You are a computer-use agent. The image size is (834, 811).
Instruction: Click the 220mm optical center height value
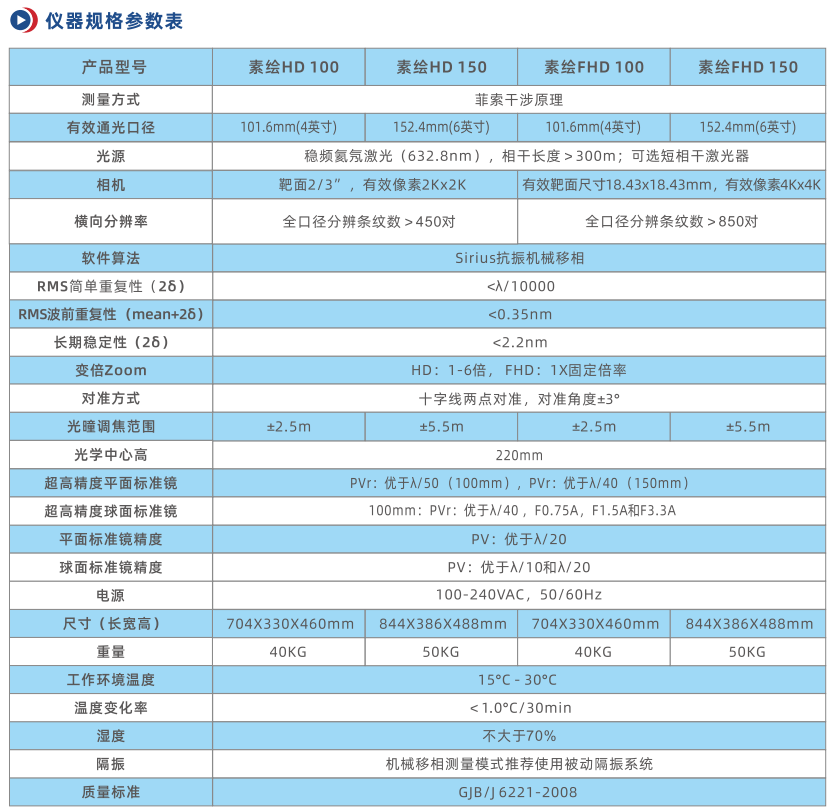518,455
